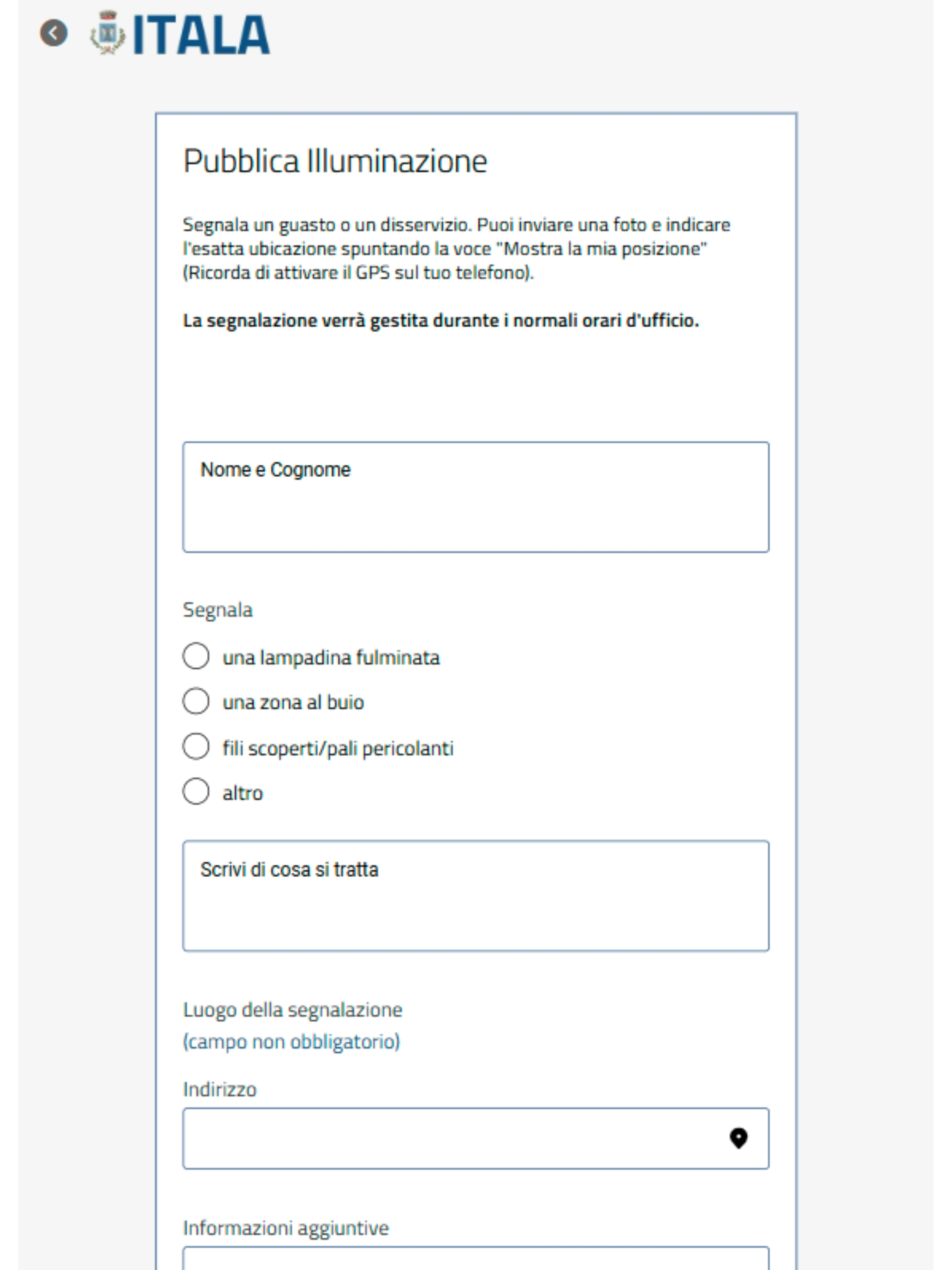Click the Pubblica Illuminazione heading

click(x=335, y=161)
